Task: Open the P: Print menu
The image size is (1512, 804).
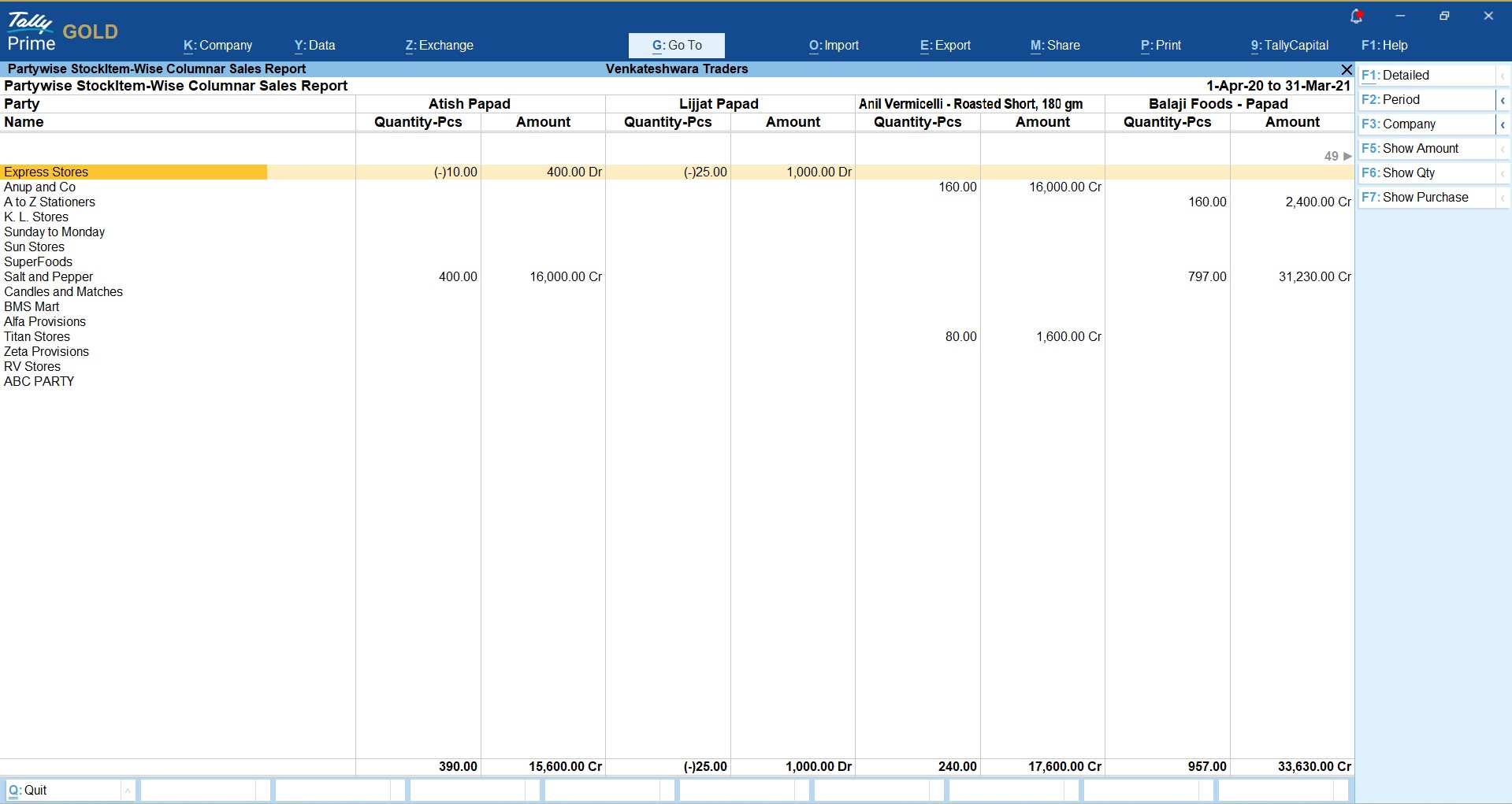Action: [1161, 46]
